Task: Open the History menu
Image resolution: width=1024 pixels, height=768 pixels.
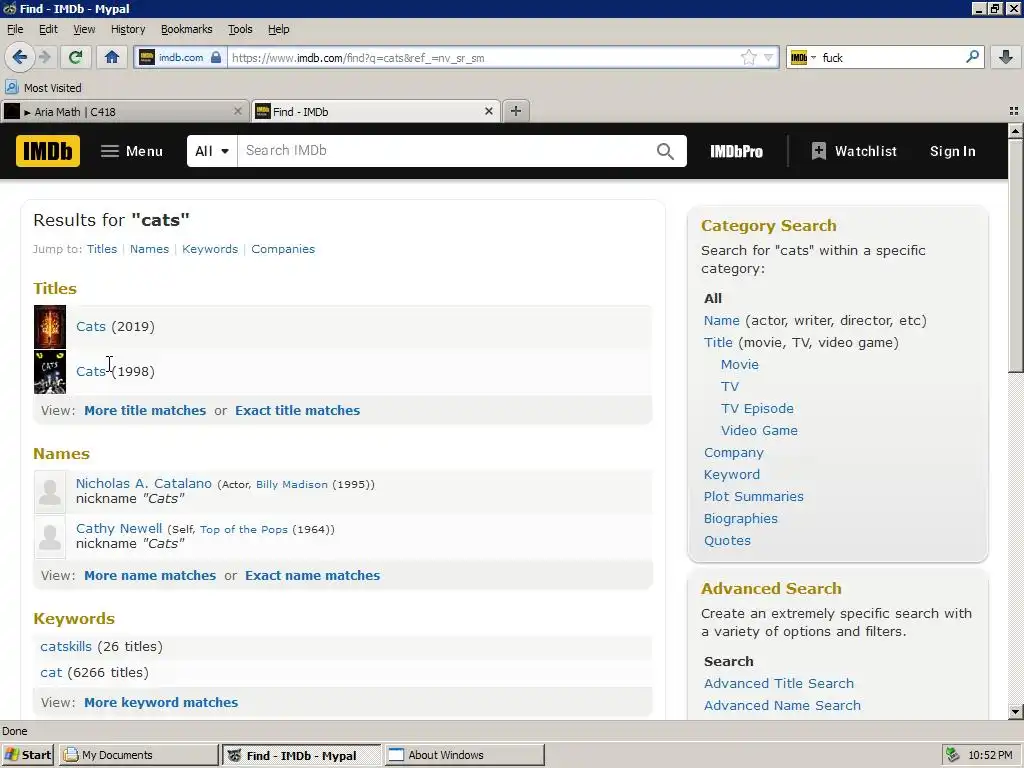Action: click(127, 29)
